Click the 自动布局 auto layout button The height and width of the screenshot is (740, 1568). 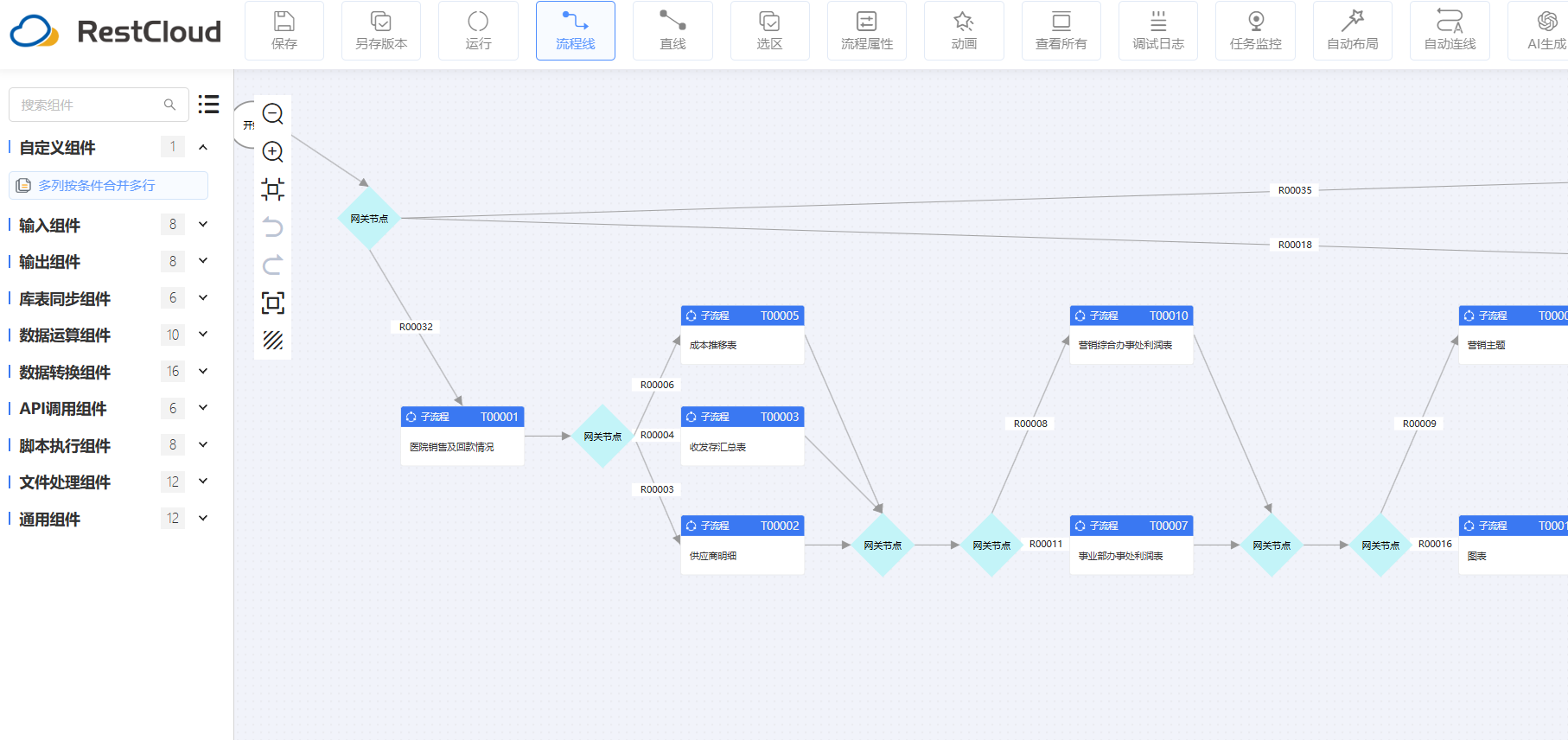(1352, 31)
